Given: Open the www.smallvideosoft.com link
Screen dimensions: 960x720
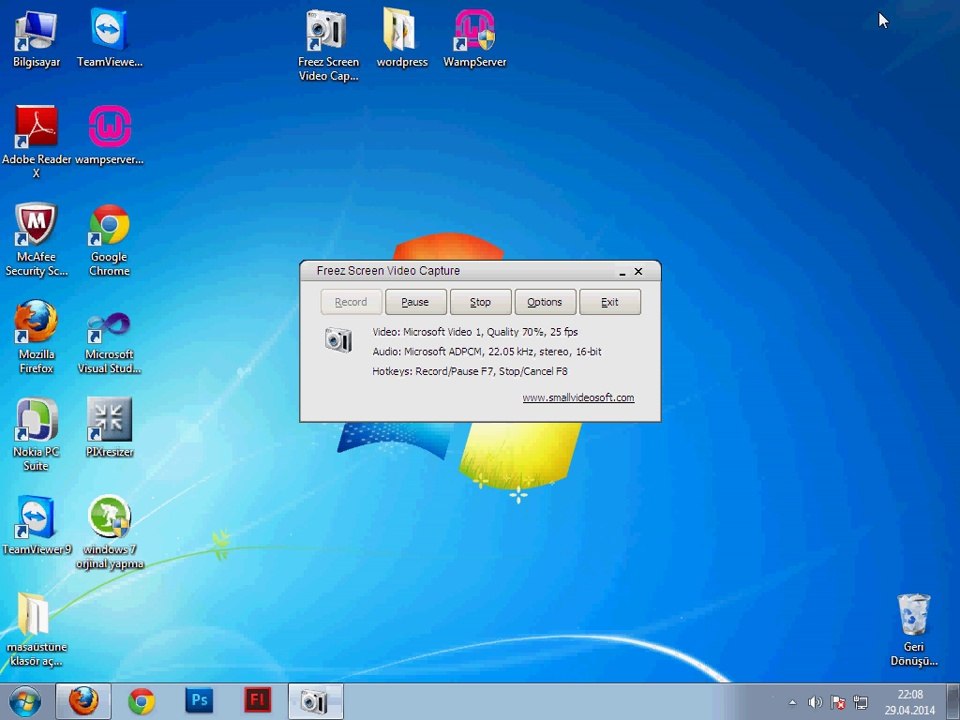Looking at the screenshot, I should click(578, 397).
